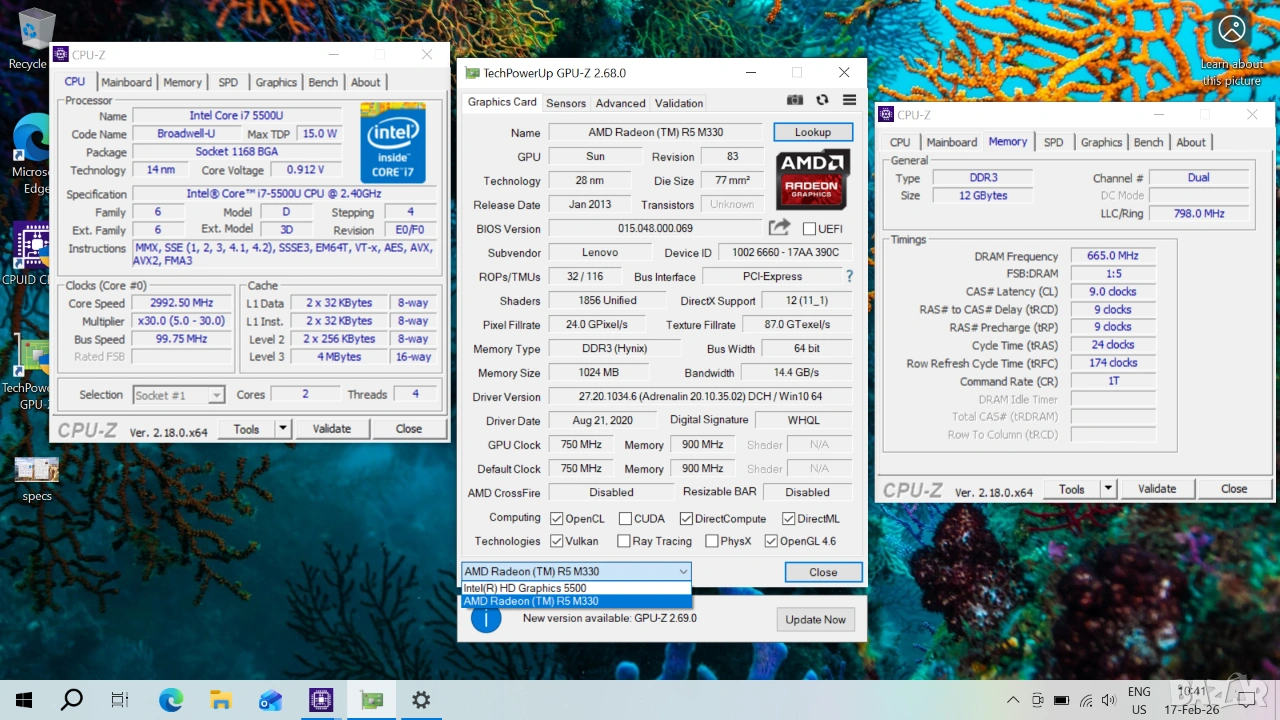Click GPU-Z icon in the taskbar

371,700
